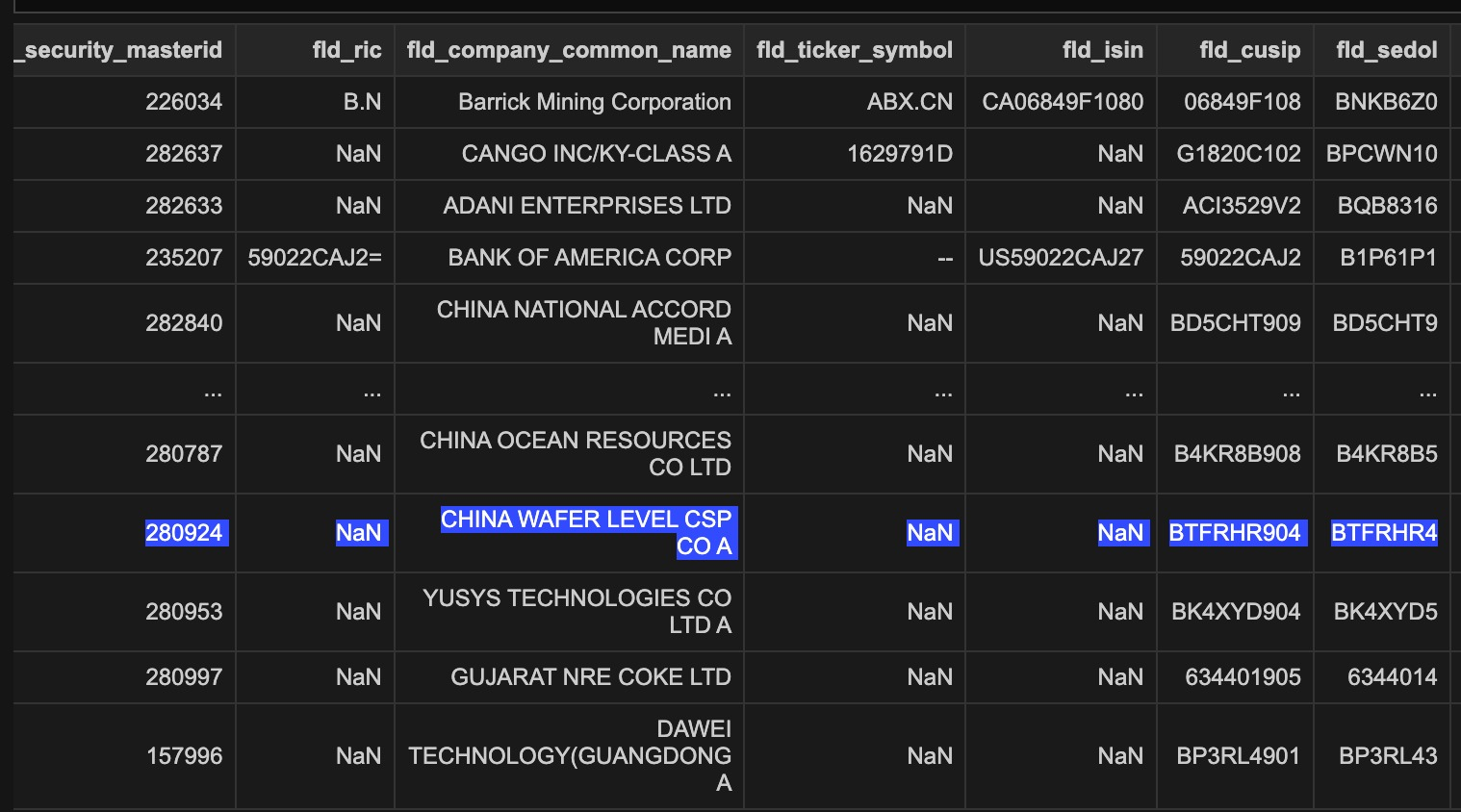Click highlighted sedol BTFRHR4
Screen dimensions: 1461x812
click(1384, 533)
